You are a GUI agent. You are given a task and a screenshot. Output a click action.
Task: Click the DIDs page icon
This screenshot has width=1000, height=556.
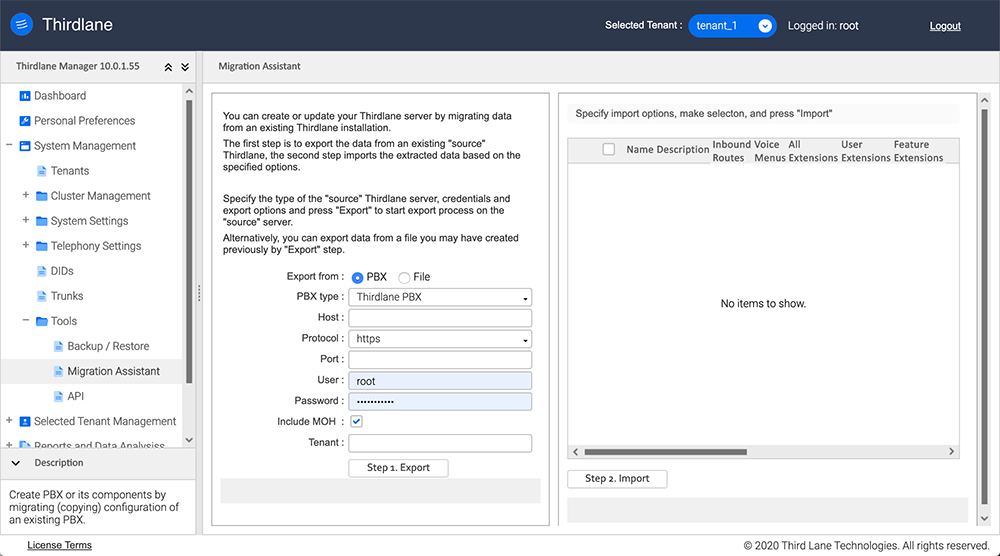42,271
